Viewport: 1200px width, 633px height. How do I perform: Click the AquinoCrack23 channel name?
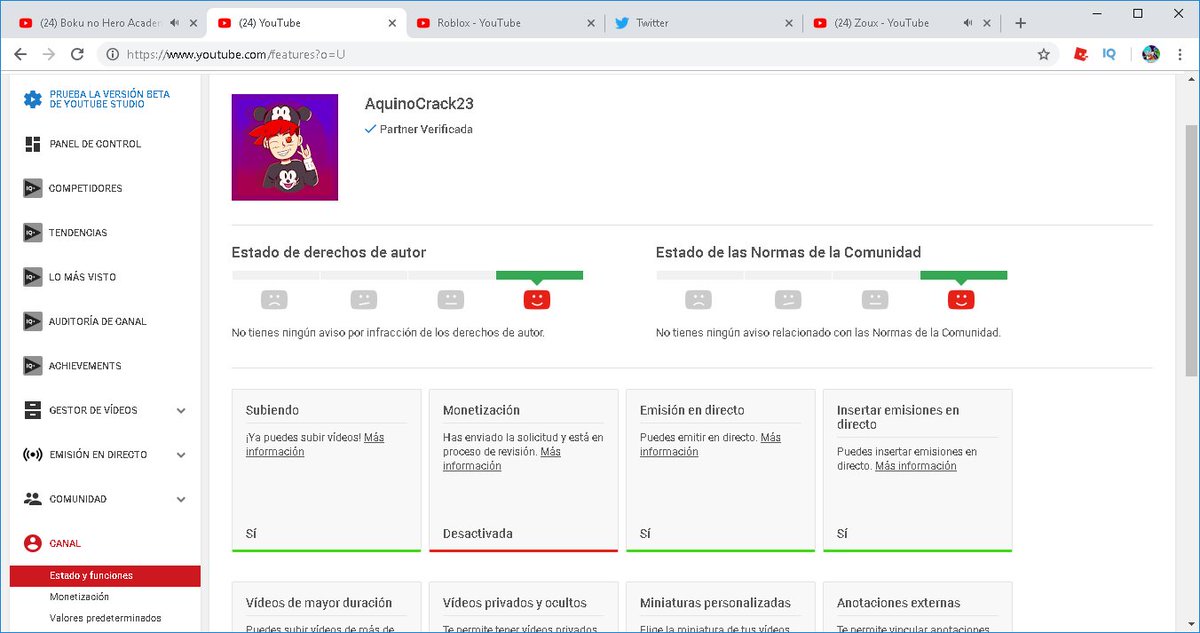(418, 104)
